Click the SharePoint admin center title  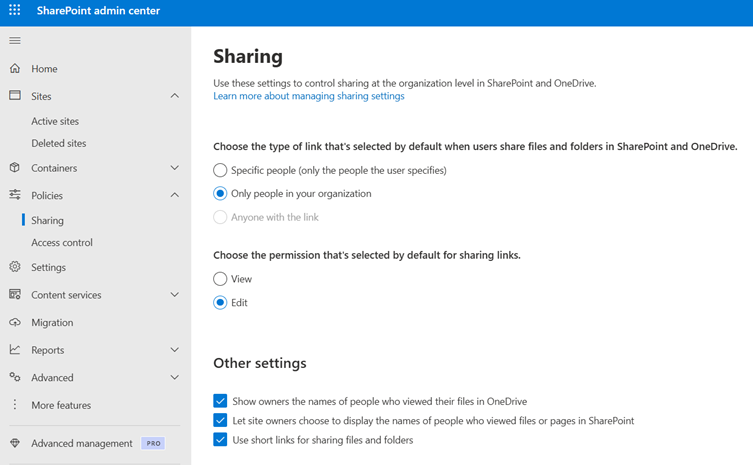pyautogui.click(x=98, y=11)
